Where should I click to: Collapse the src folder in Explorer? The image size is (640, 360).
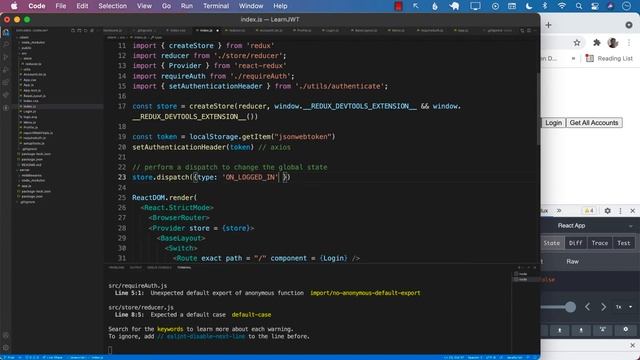tap(24, 53)
